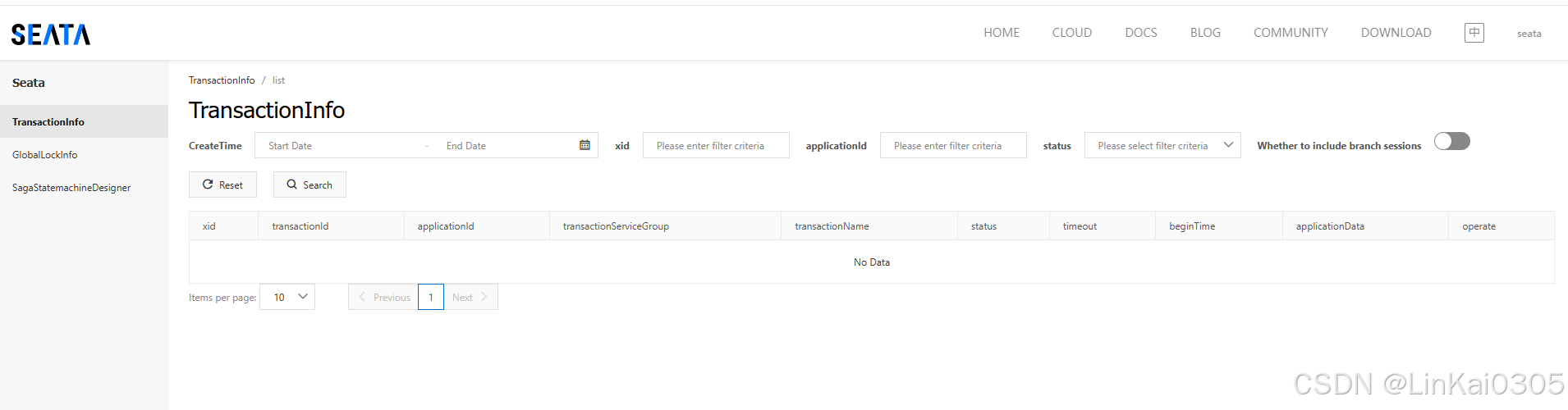The height and width of the screenshot is (410, 1568).
Task: Click the transactionName column header
Action: tap(869, 225)
